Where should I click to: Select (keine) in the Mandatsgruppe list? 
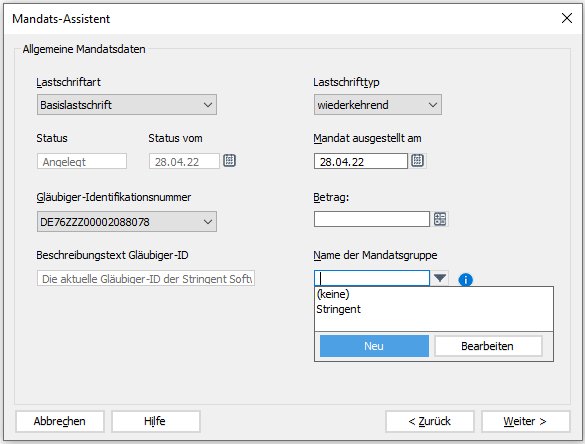click(333, 294)
